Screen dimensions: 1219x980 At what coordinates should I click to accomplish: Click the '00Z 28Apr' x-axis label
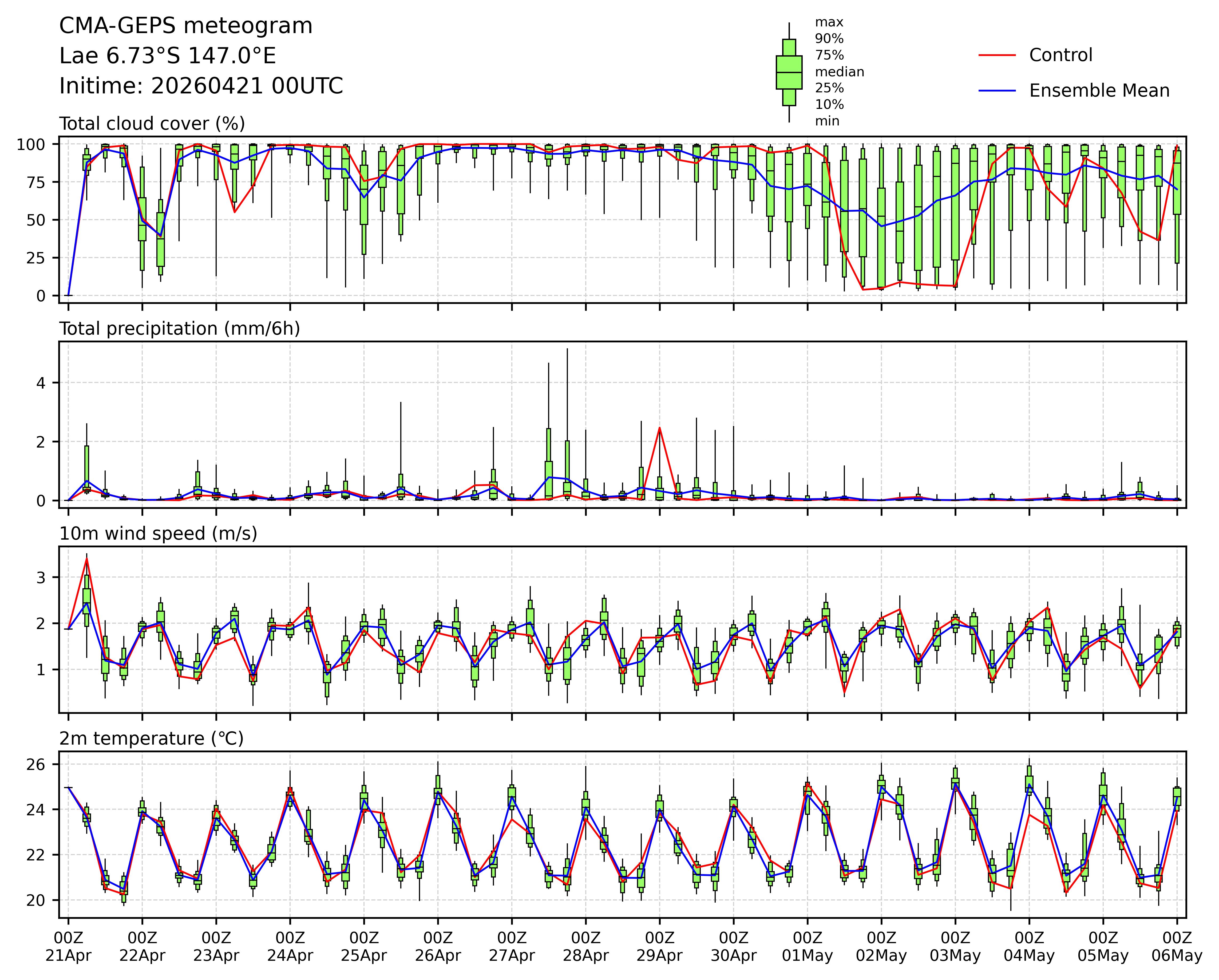(x=585, y=947)
